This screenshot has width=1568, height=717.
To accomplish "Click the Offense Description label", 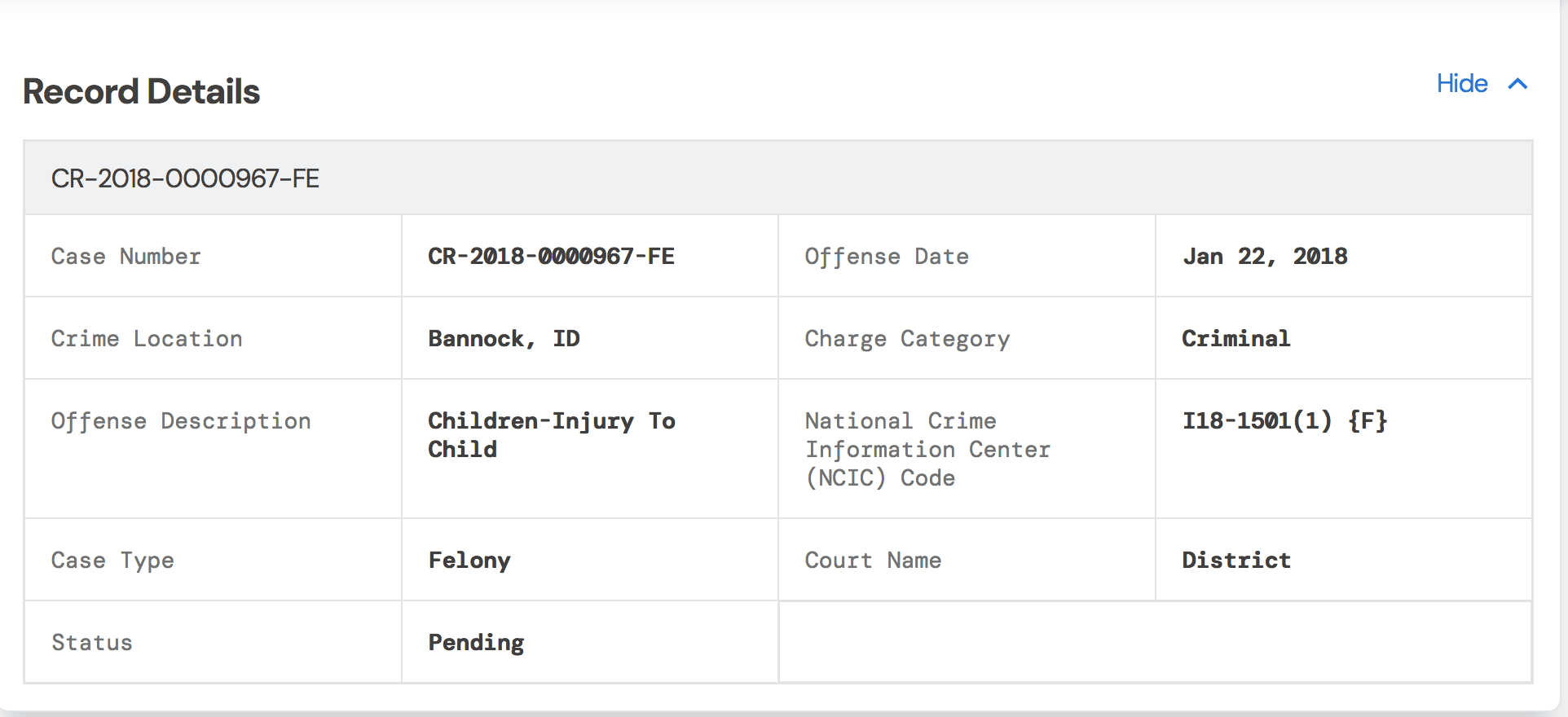I will coord(181,421).
